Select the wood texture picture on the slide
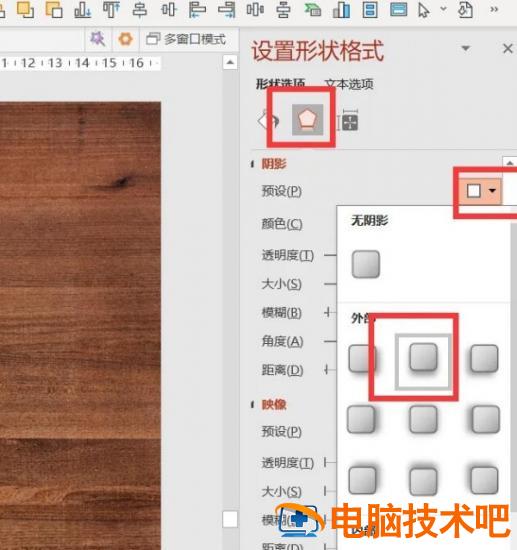Screen dimensions: 517x550 pos(80,326)
